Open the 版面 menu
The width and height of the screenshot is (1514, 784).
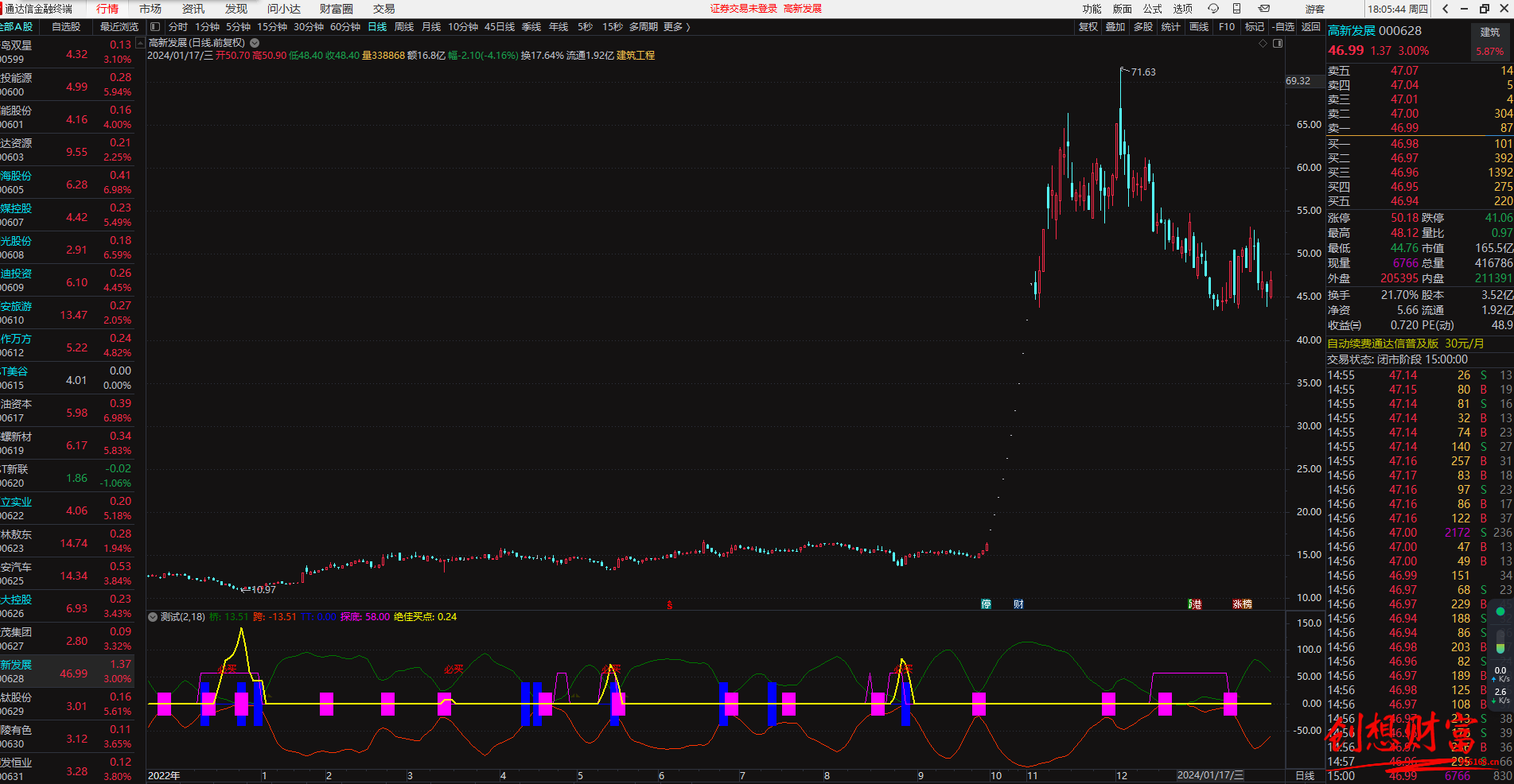coord(1123,9)
